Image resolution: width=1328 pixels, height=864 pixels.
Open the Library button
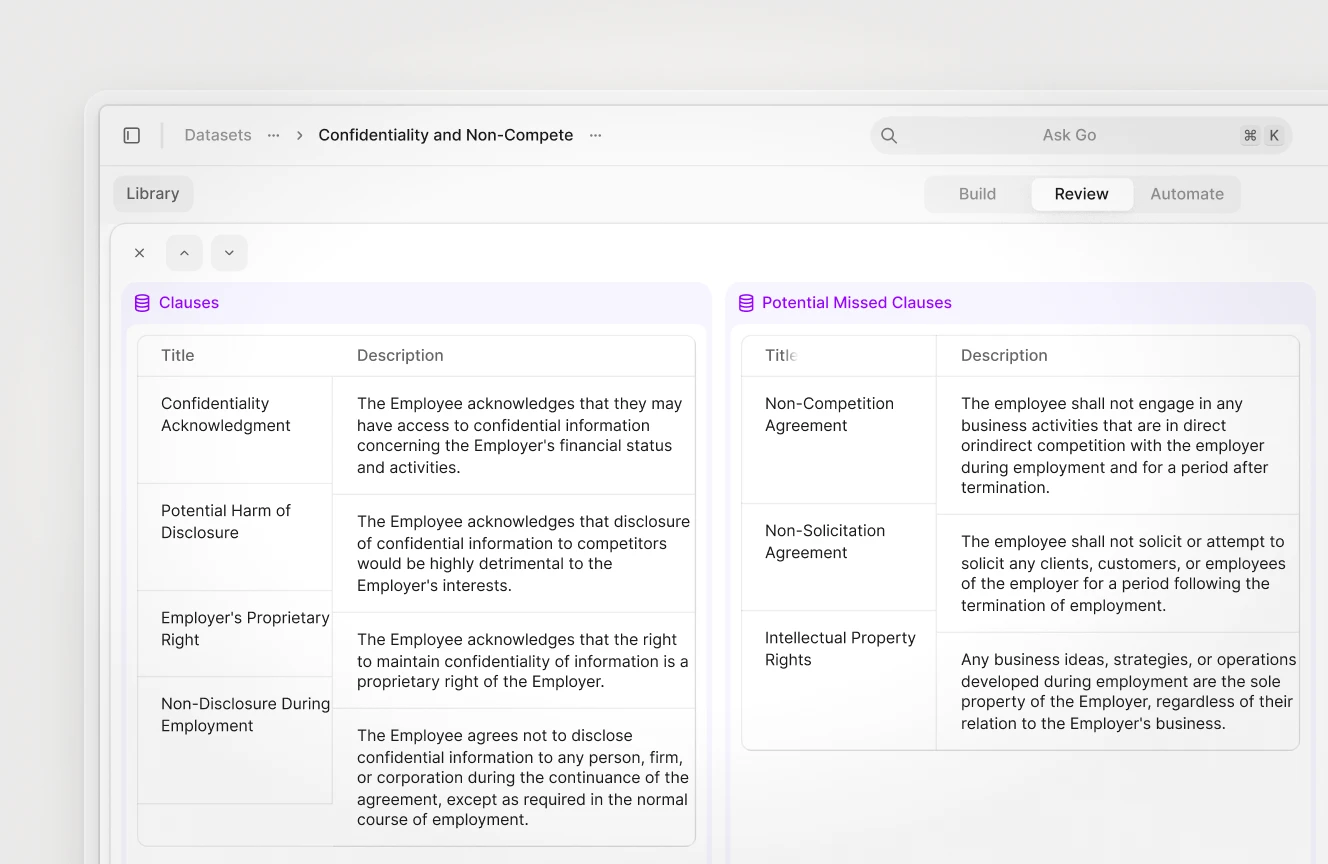pos(153,194)
